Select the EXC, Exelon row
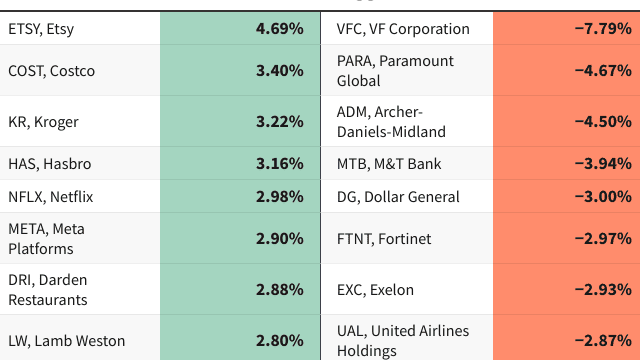Viewport: 640px width, 360px height. [480, 289]
